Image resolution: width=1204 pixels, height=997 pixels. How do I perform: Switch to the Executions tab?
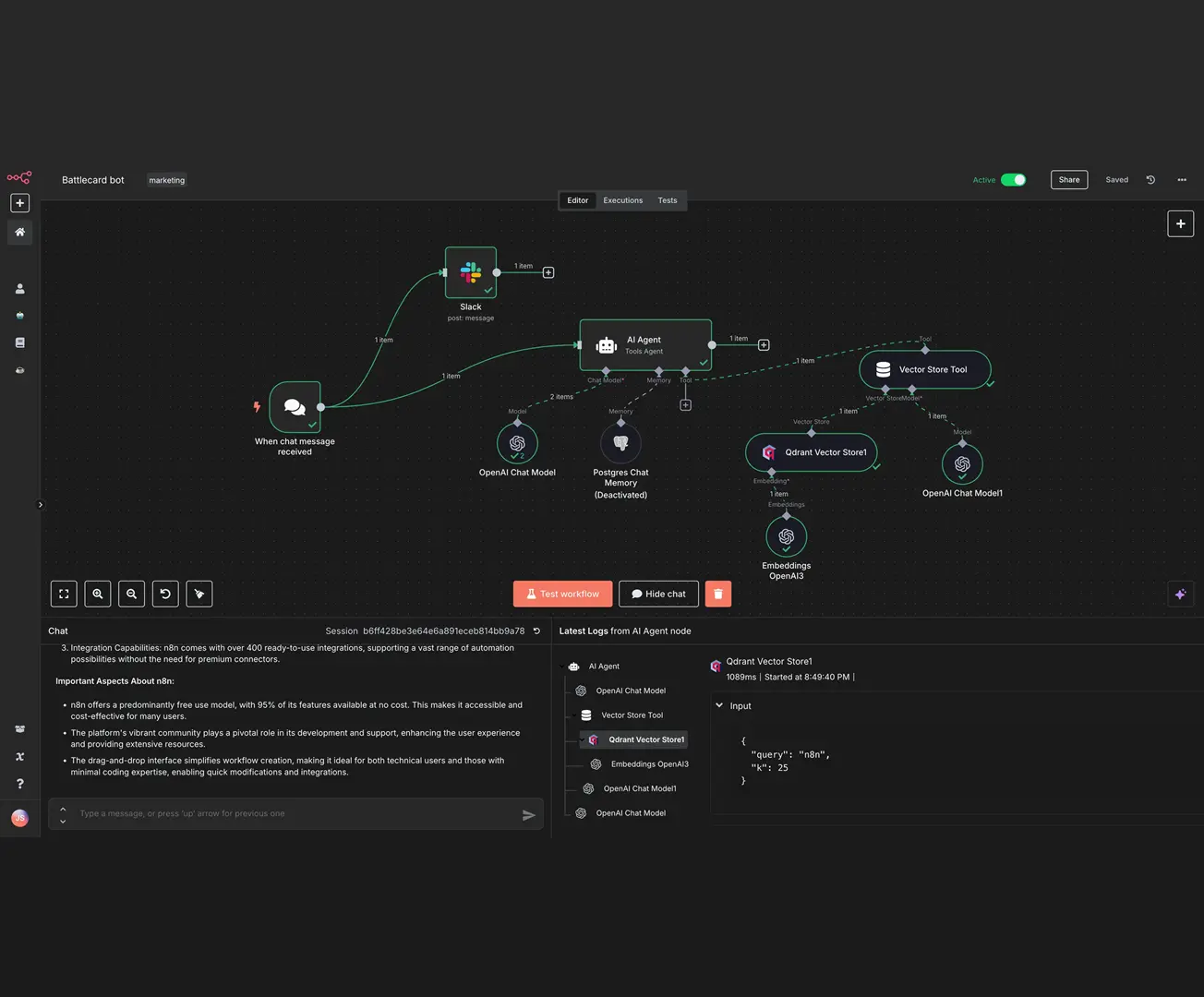point(623,200)
